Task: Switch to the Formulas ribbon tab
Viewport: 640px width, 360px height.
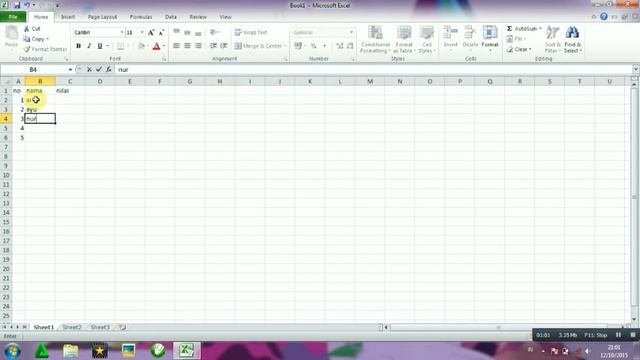Action: click(x=141, y=17)
